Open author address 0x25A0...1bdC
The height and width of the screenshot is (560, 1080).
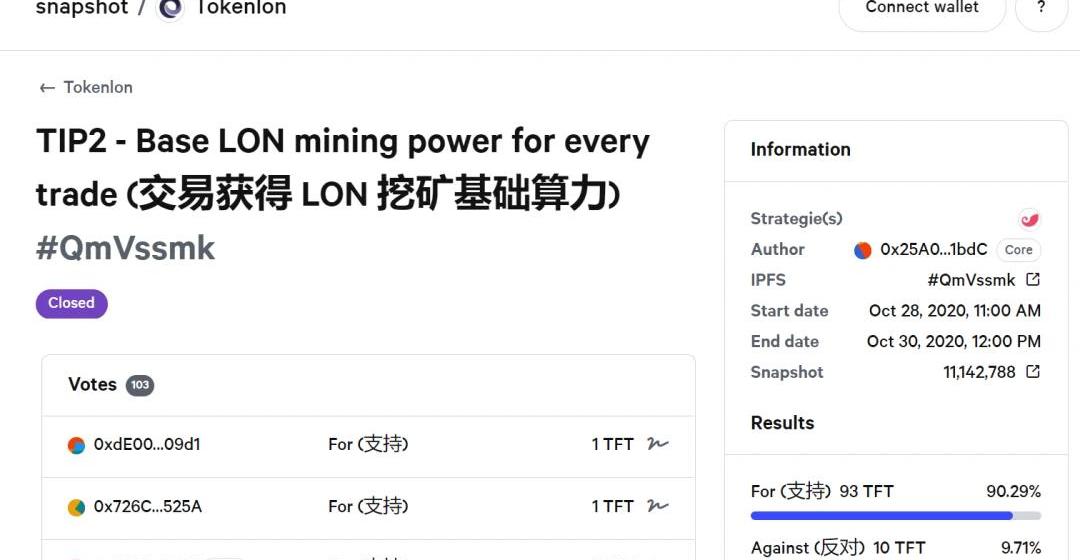pos(933,250)
